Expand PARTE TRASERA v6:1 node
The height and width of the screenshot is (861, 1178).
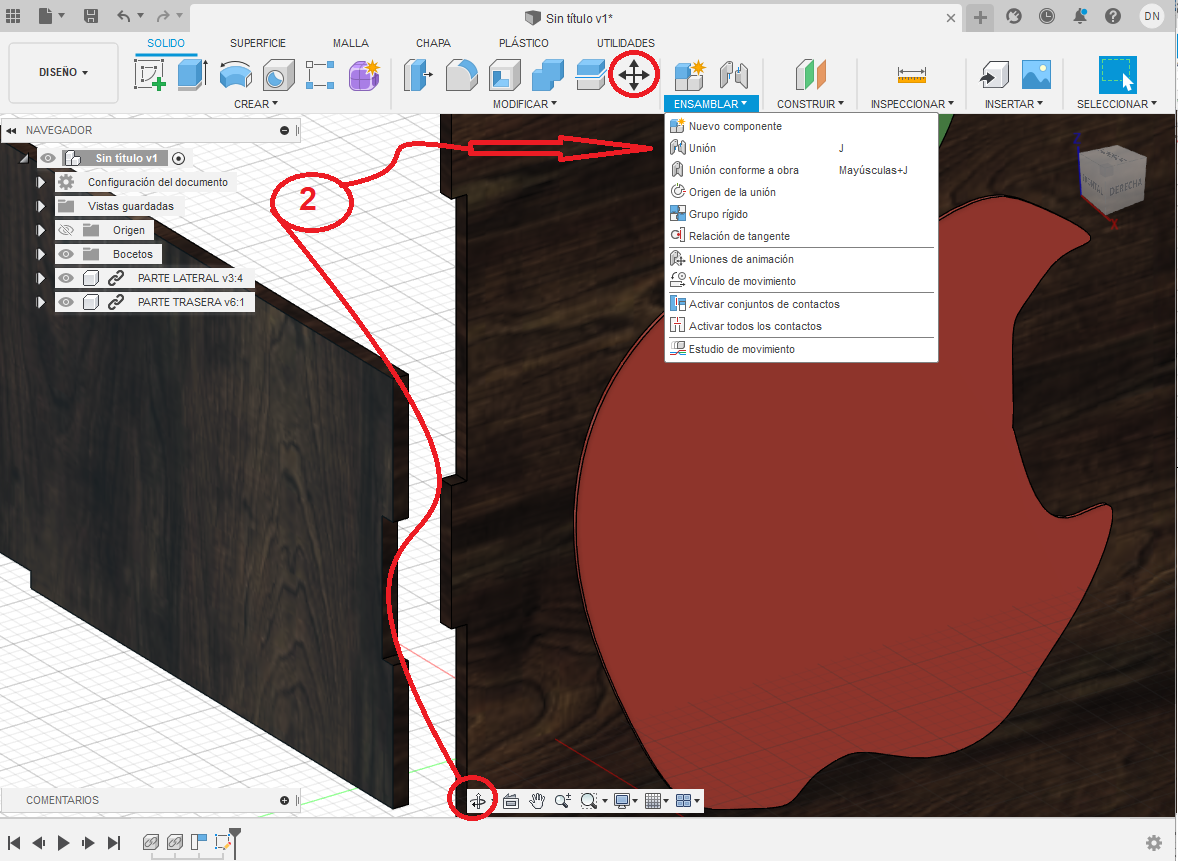pyautogui.click(x=41, y=302)
